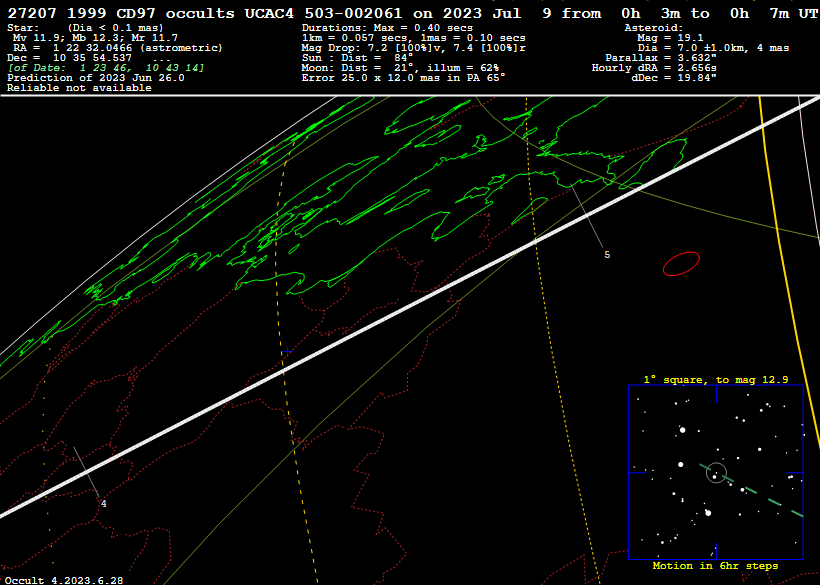Click asteroid 'Mag = 19.1' value
820x585 pixels.
click(670, 38)
